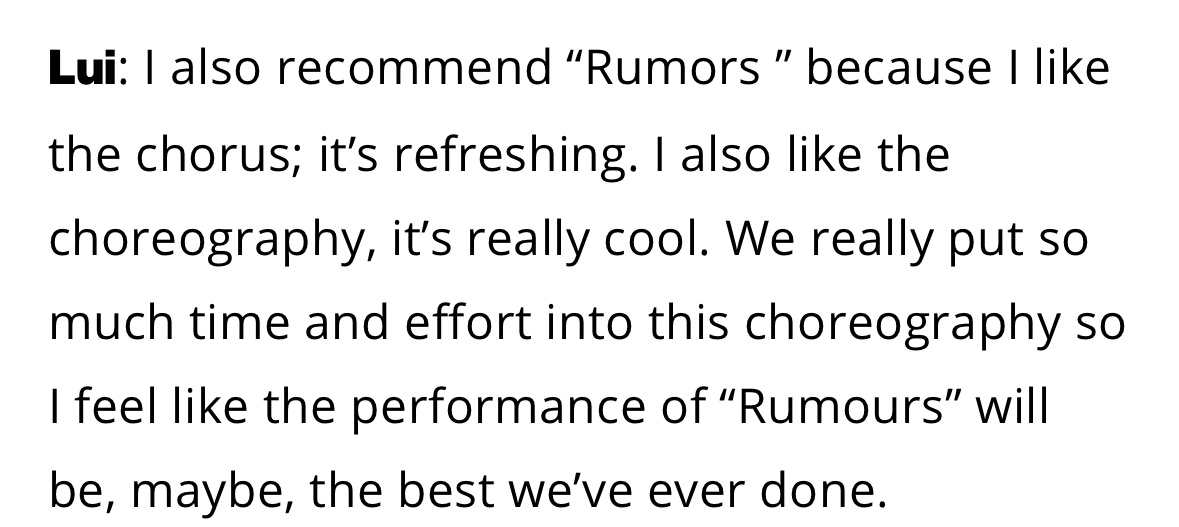Click the word "done" at the end
The width and height of the screenshot is (1179, 527).
(817, 491)
